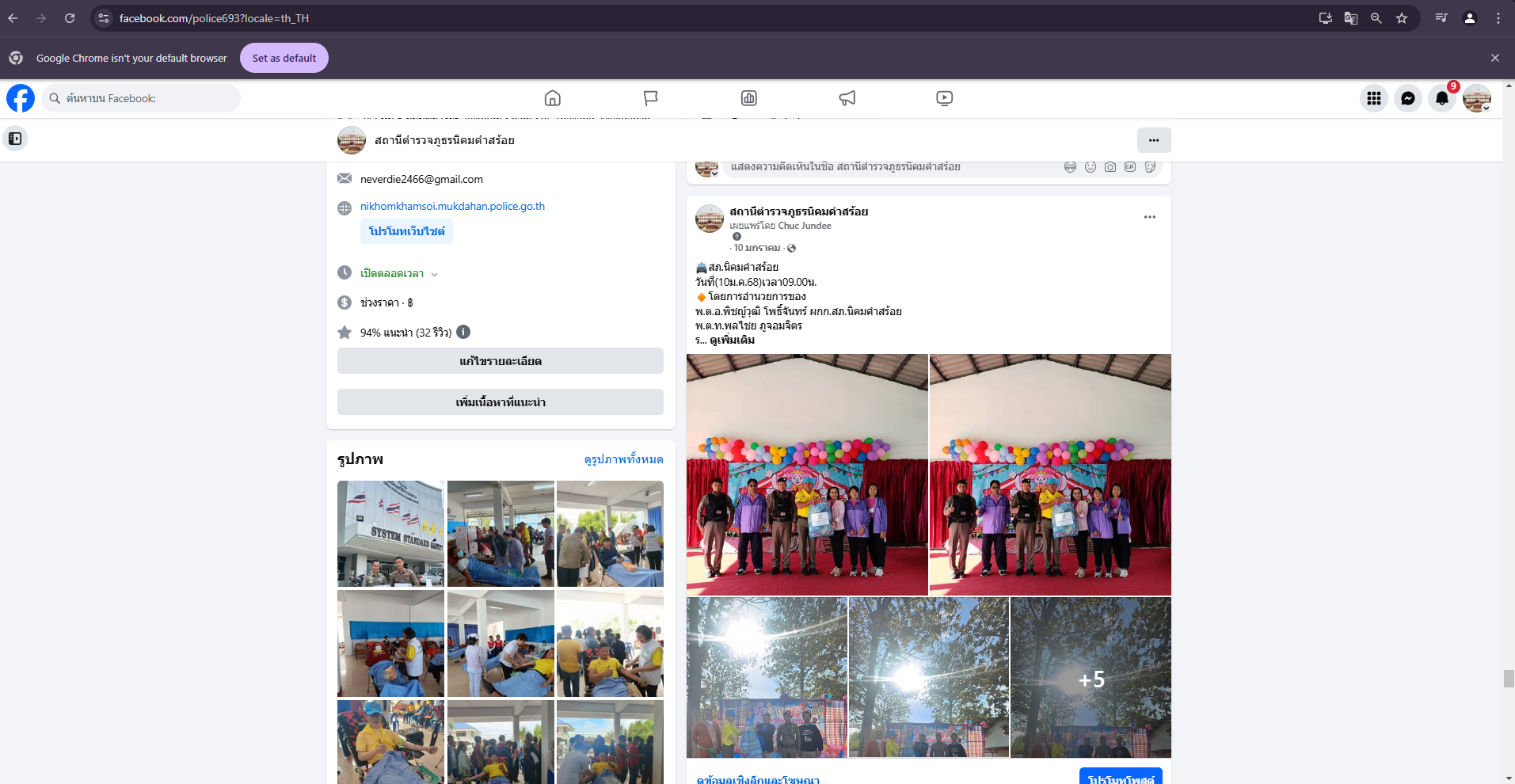The width and height of the screenshot is (1515, 784).
Task: Bookmark this page with the star icon
Action: [x=1401, y=18]
